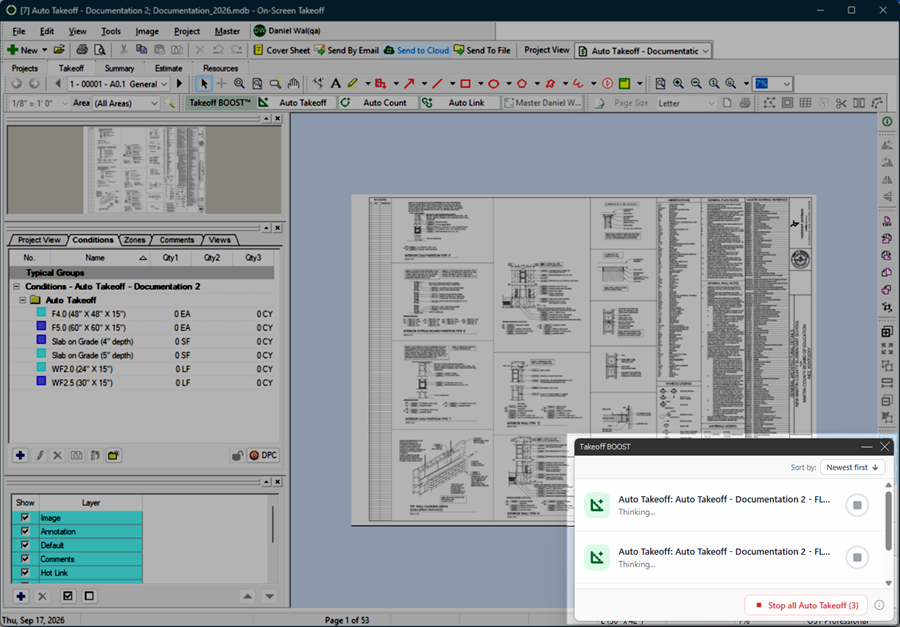Click the Scissors cut tool icon
The height and width of the screenshot is (627, 900).
pos(841,103)
